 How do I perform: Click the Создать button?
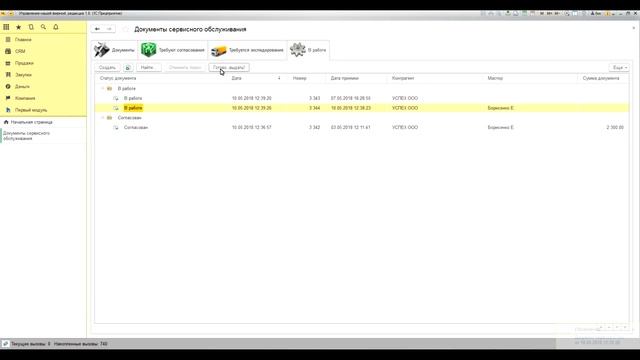[x=108, y=67]
